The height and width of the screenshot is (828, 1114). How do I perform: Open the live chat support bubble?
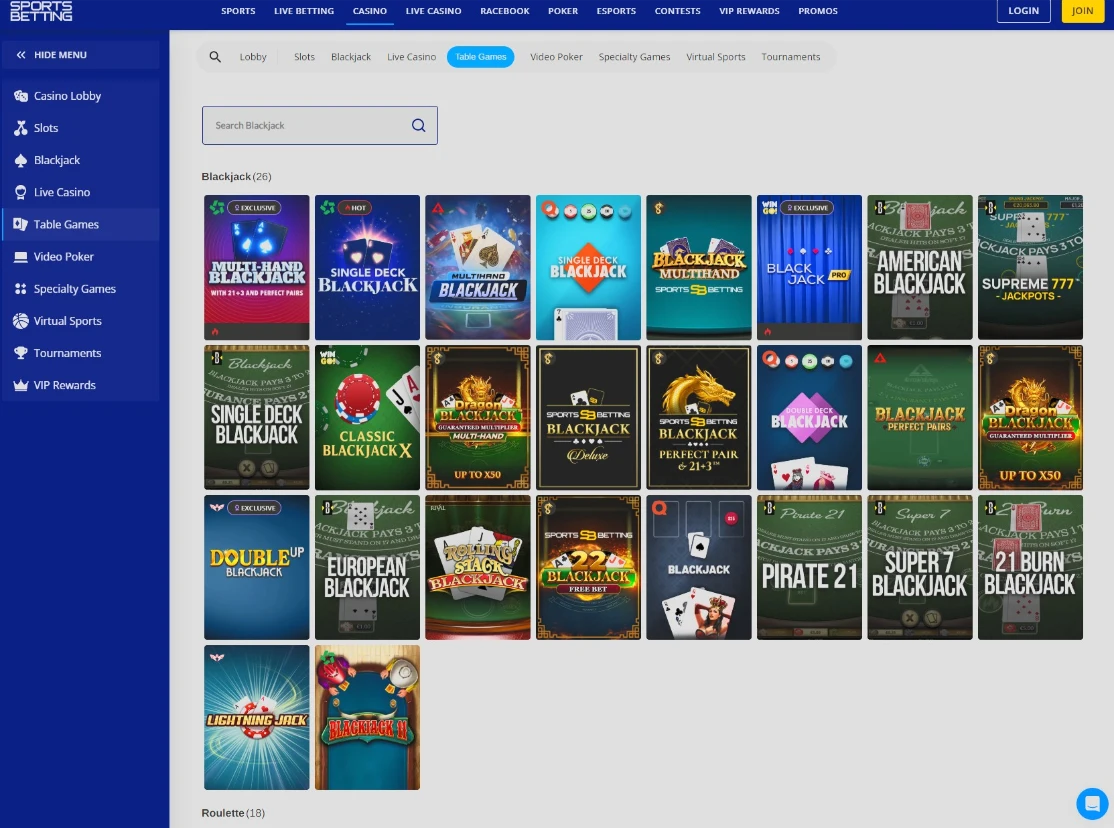click(1092, 803)
